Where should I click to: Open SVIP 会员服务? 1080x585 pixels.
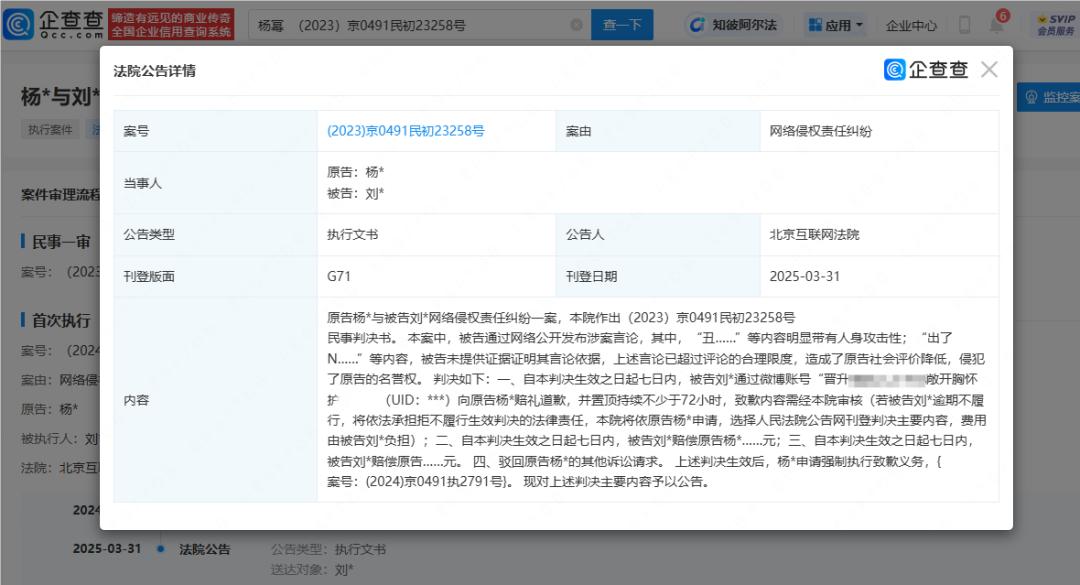pos(1055,25)
